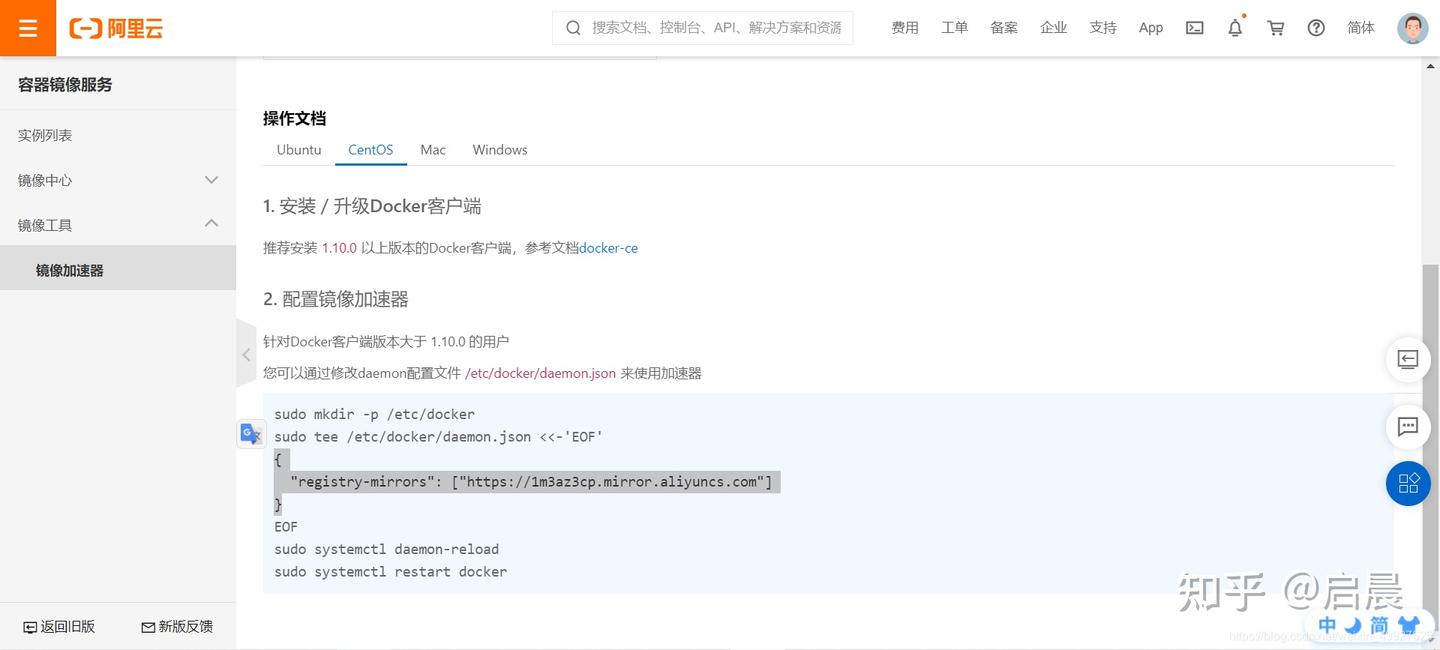The image size is (1440, 650).
Task: Collapse the 镜像工具 sidebar section
Action: pyautogui.click(x=211, y=224)
